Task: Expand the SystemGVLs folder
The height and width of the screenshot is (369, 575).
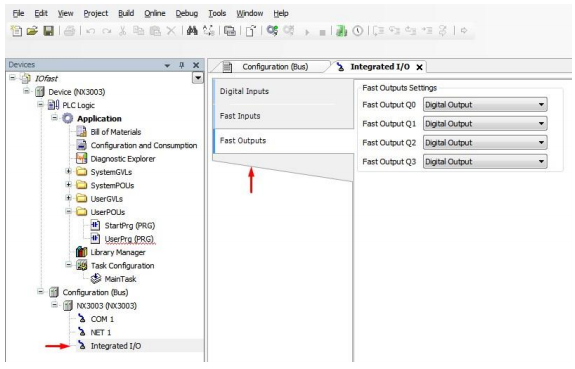Action: coord(68,171)
